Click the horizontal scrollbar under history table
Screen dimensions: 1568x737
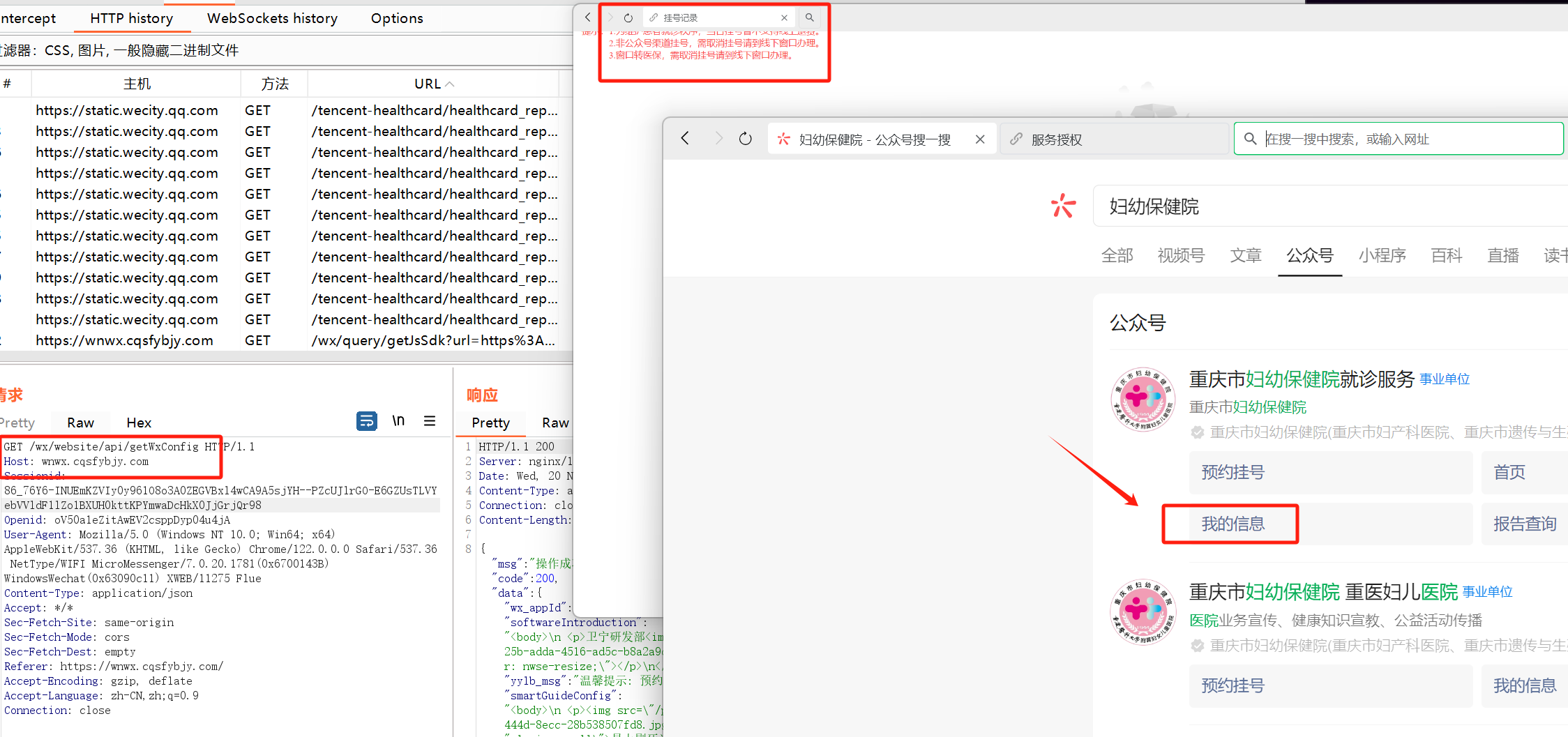point(286,356)
